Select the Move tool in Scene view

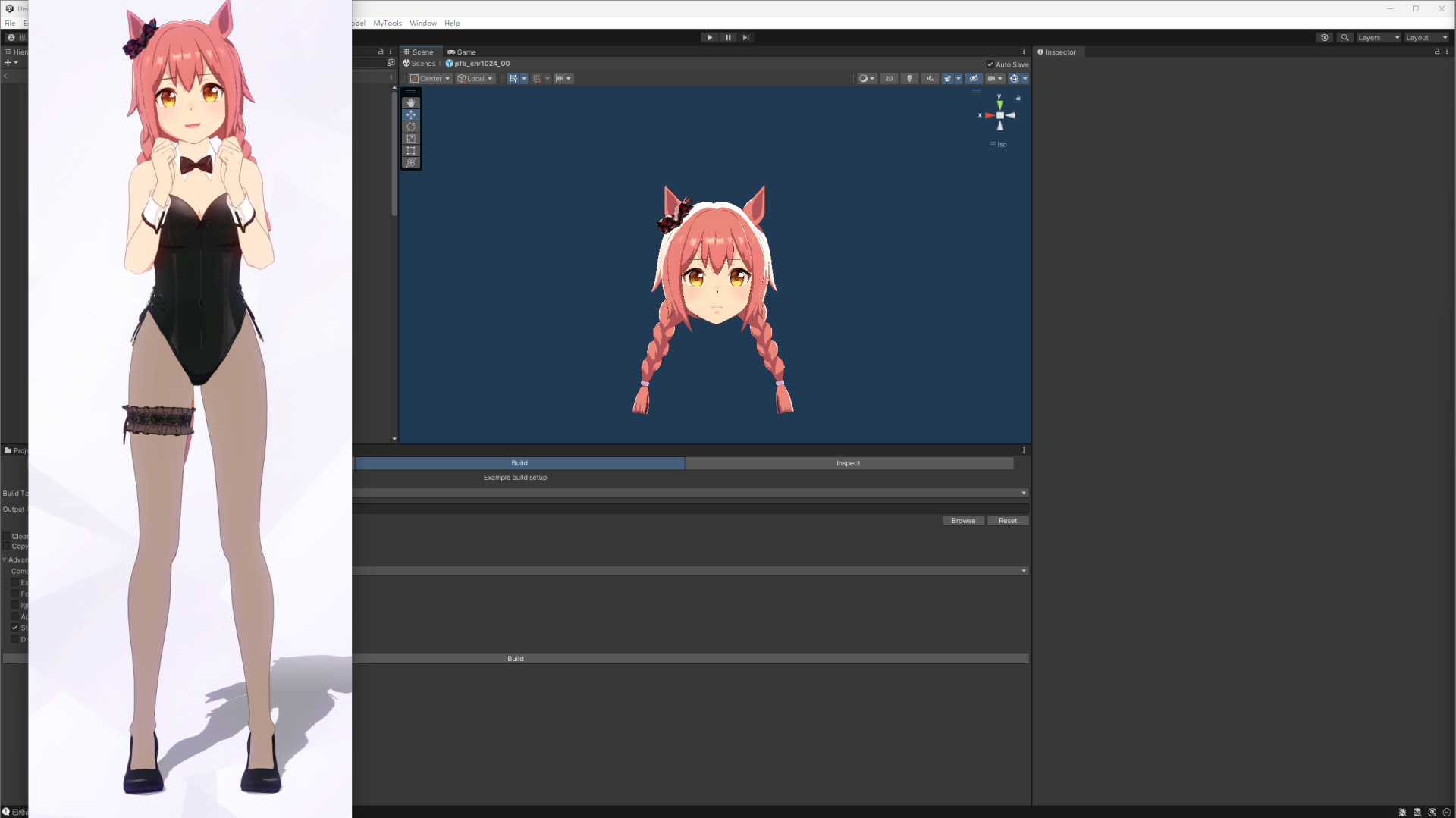411,114
